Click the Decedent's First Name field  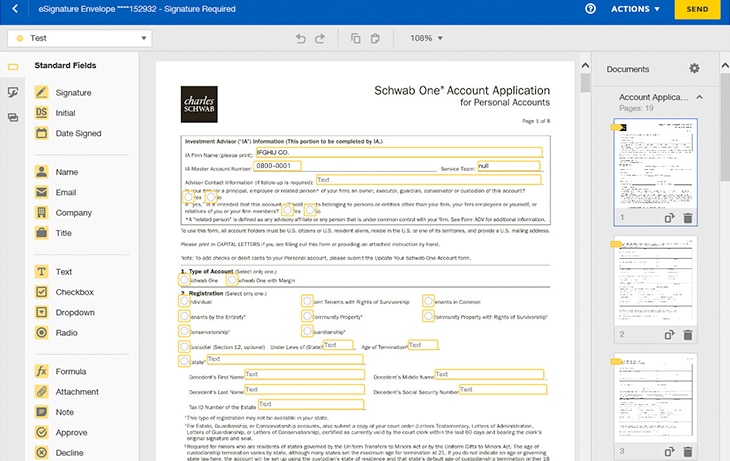304,374
